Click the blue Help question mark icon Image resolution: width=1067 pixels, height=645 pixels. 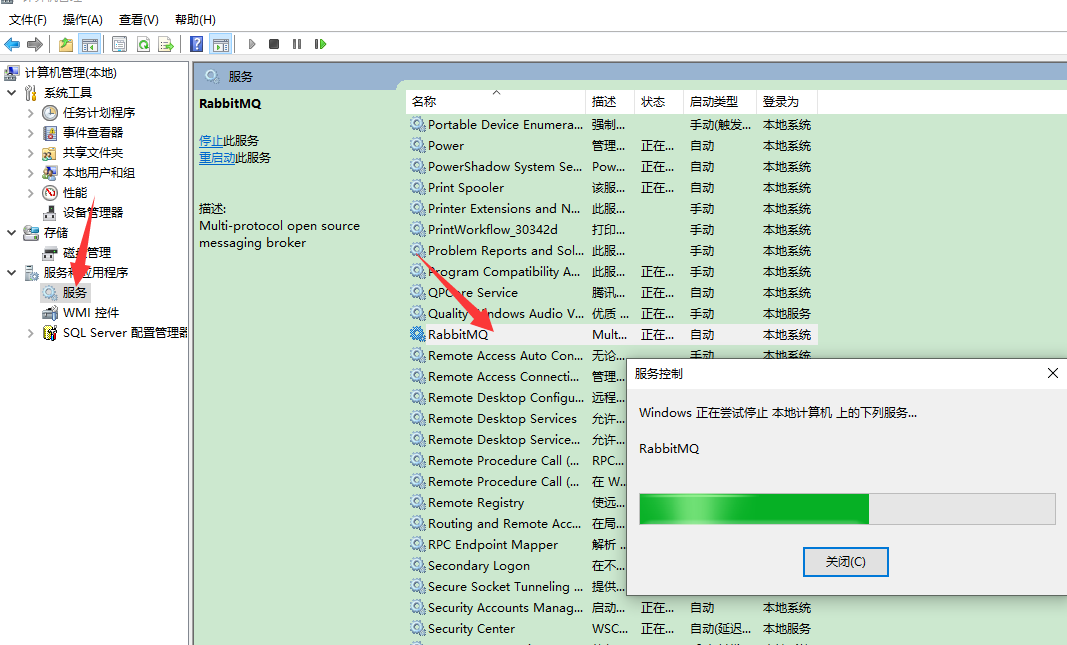[x=197, y=44]
